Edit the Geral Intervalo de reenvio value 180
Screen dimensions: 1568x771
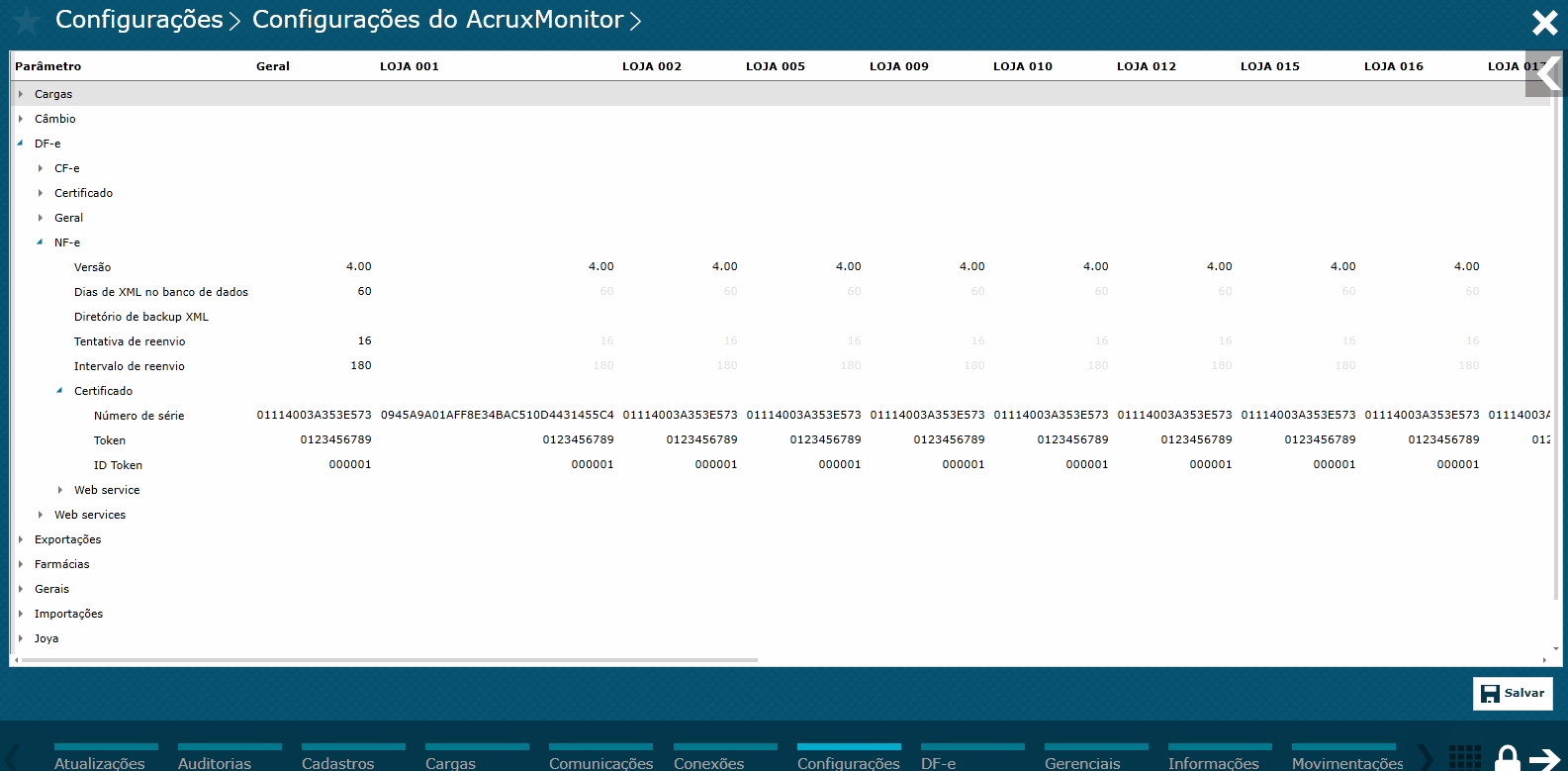(361, 365)
